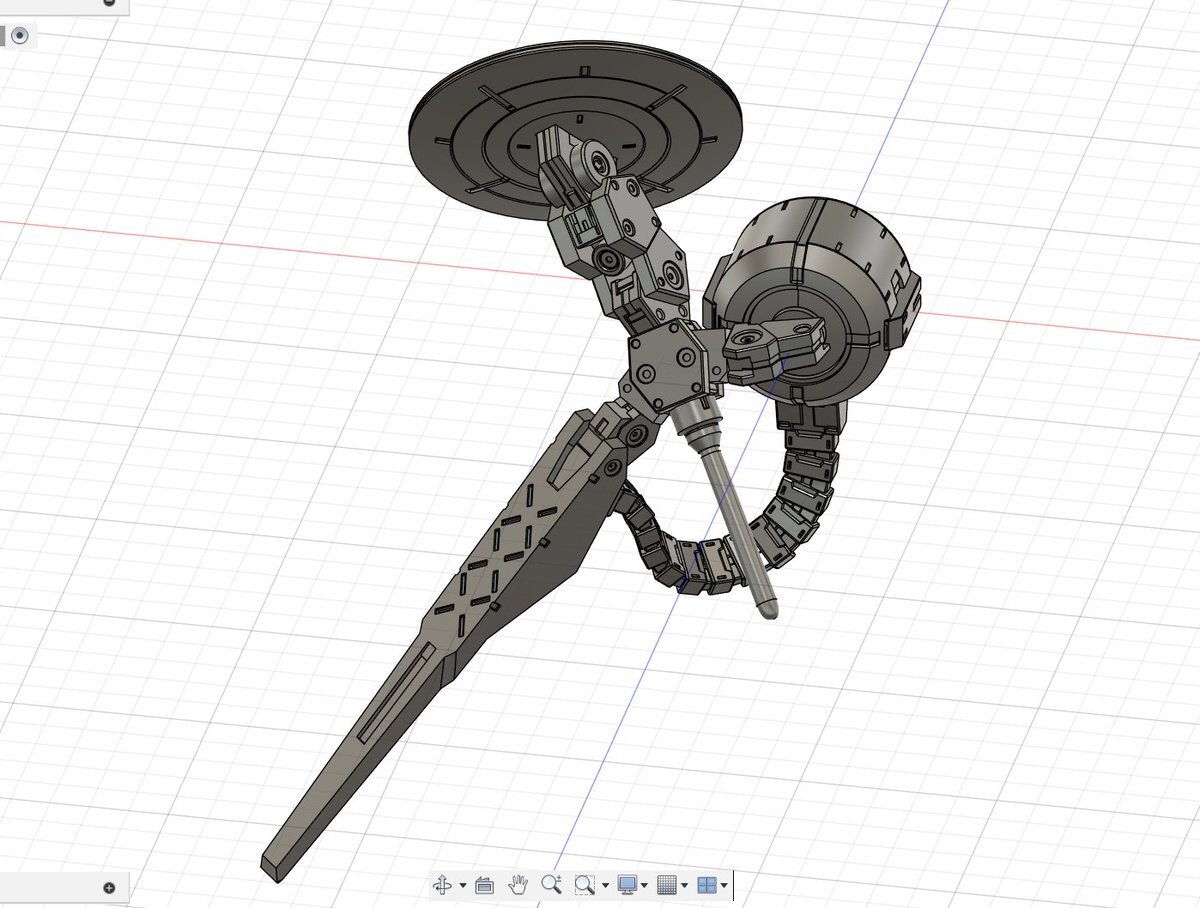Choose the Zoom Window tool
This screenshot has width=1200, height=908.
tap(585, 885)
